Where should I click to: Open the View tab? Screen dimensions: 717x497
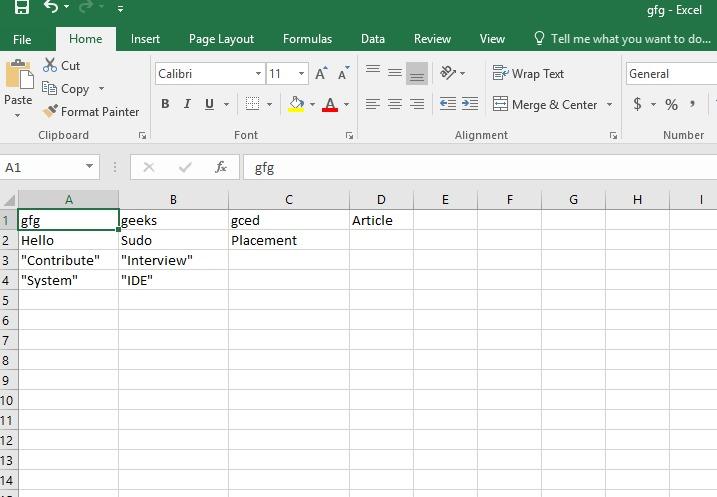coord(492,39)
